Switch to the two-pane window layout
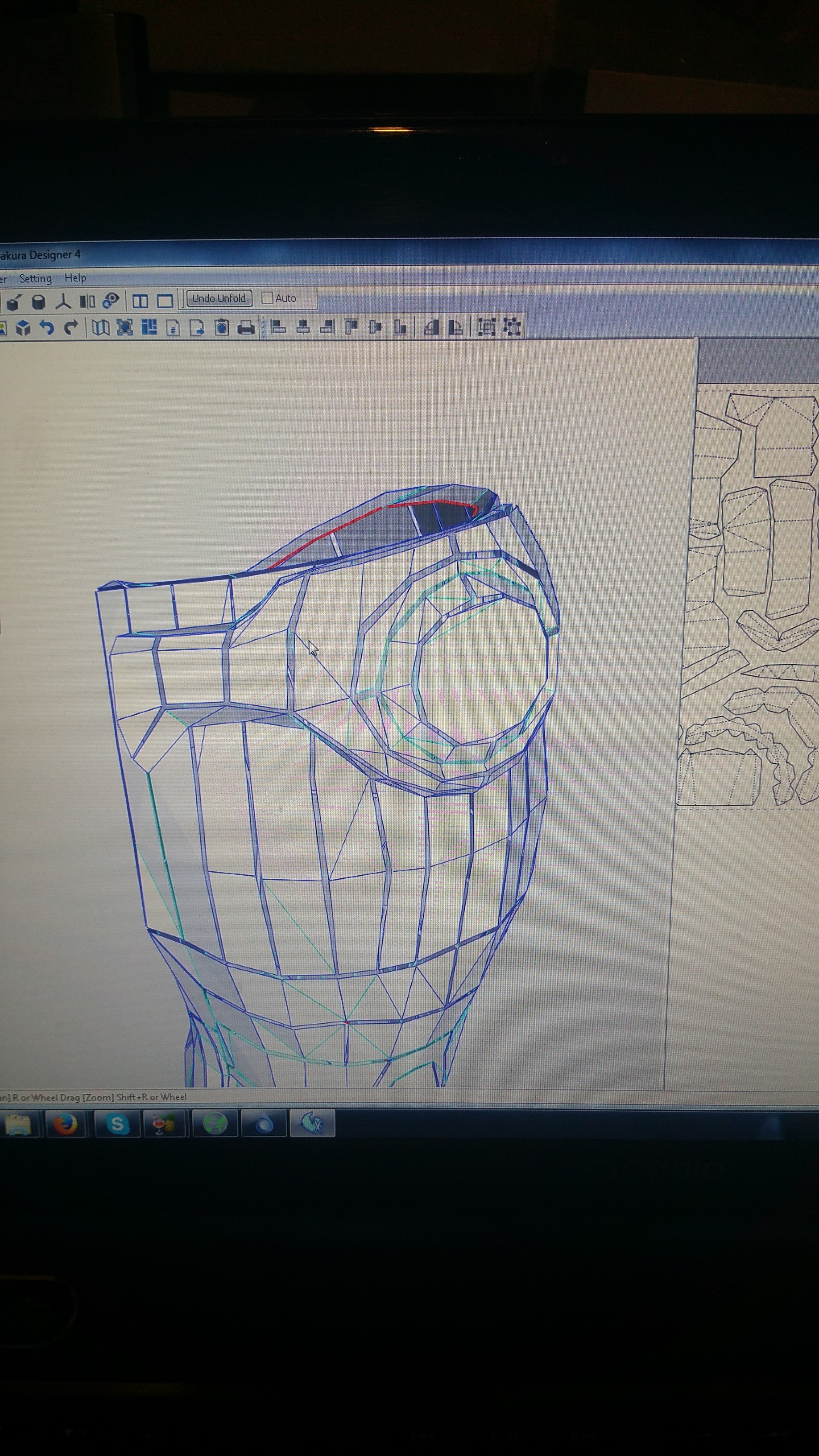This screenshot has height=1456, width=819. click(140, 301)
